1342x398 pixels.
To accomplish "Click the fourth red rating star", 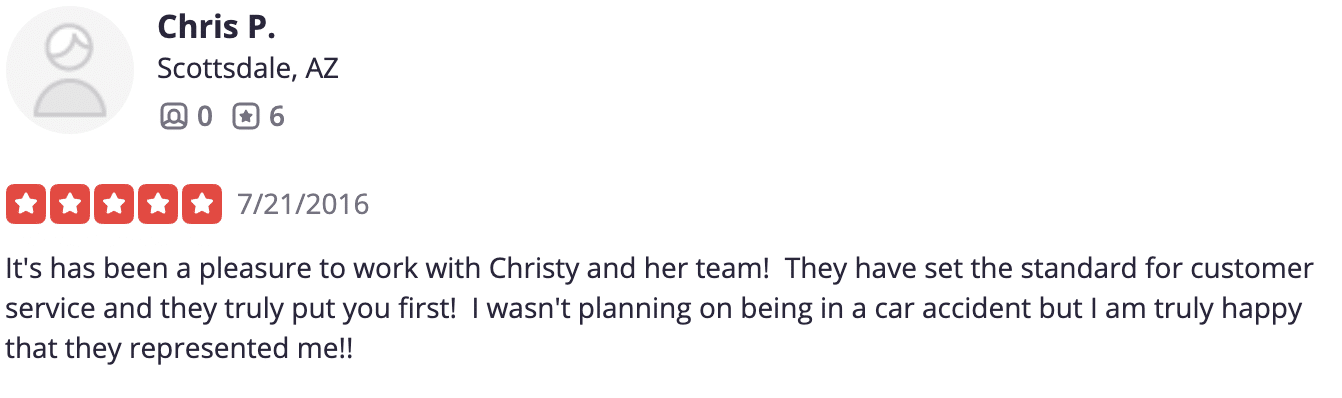I will coord(158,205).
